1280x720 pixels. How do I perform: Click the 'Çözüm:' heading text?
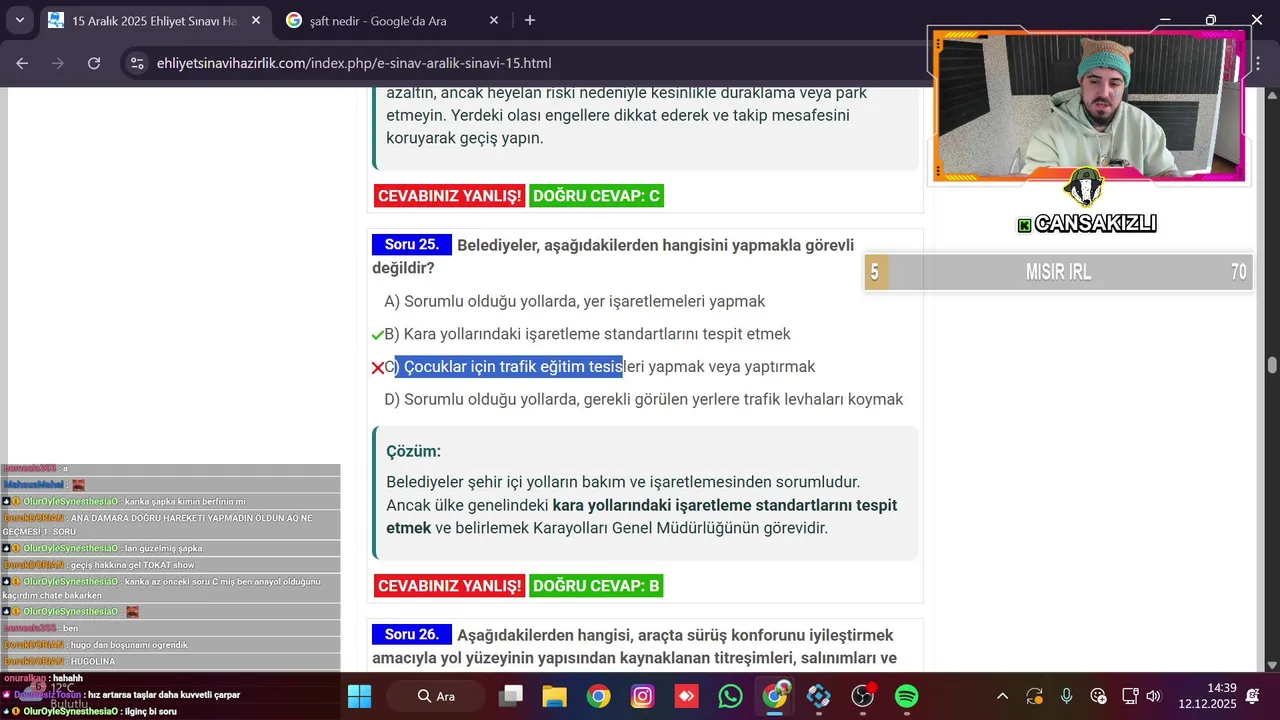(413, 451)
